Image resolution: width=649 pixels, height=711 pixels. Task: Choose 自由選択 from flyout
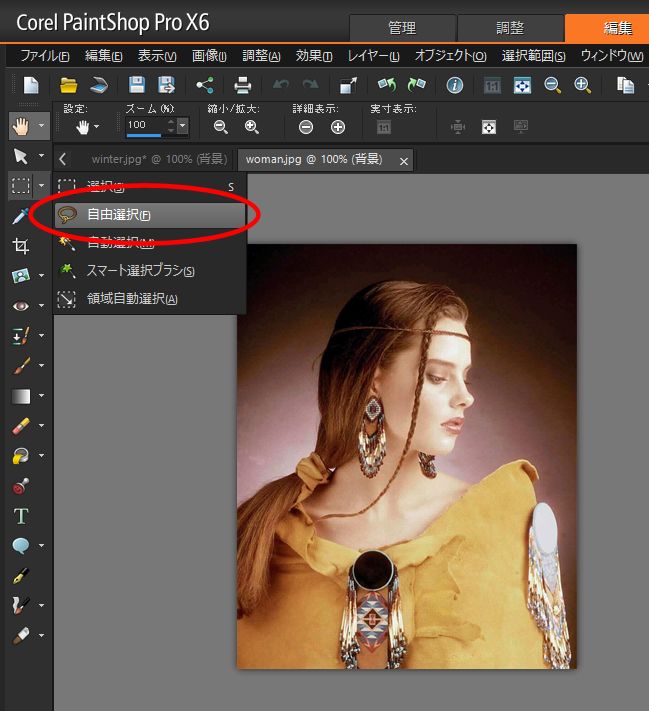click(x=151, y=214)
